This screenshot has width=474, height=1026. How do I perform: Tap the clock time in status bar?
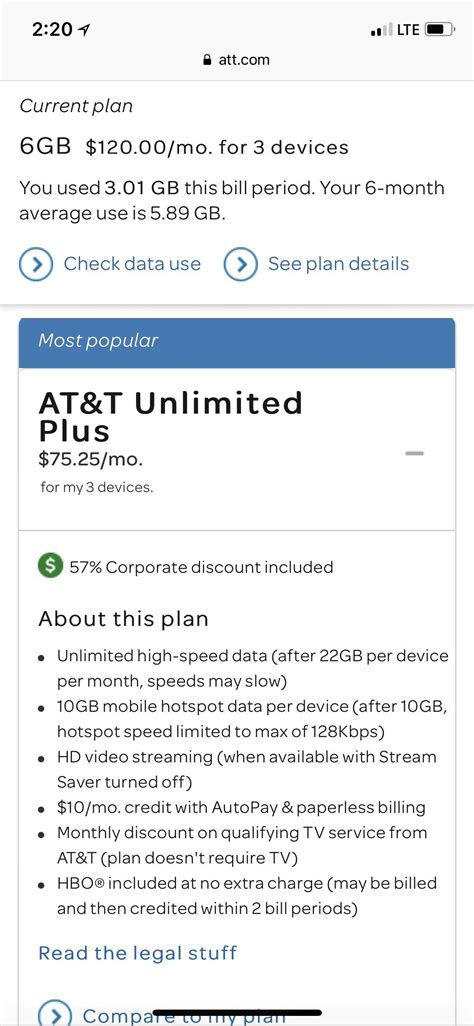52,30
